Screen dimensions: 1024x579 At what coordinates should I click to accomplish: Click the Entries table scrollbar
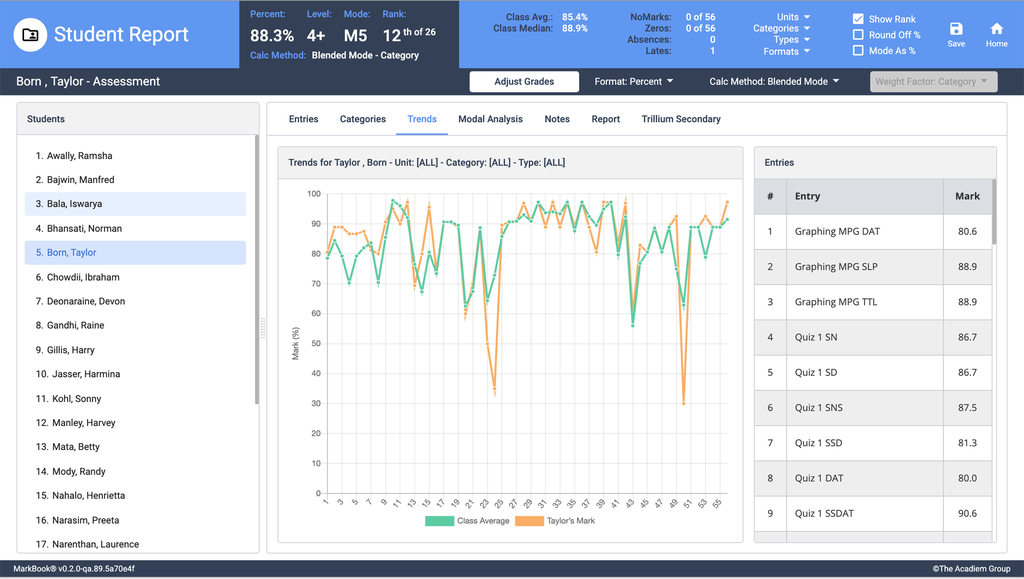pyautogui.click(x=994, y=211)
